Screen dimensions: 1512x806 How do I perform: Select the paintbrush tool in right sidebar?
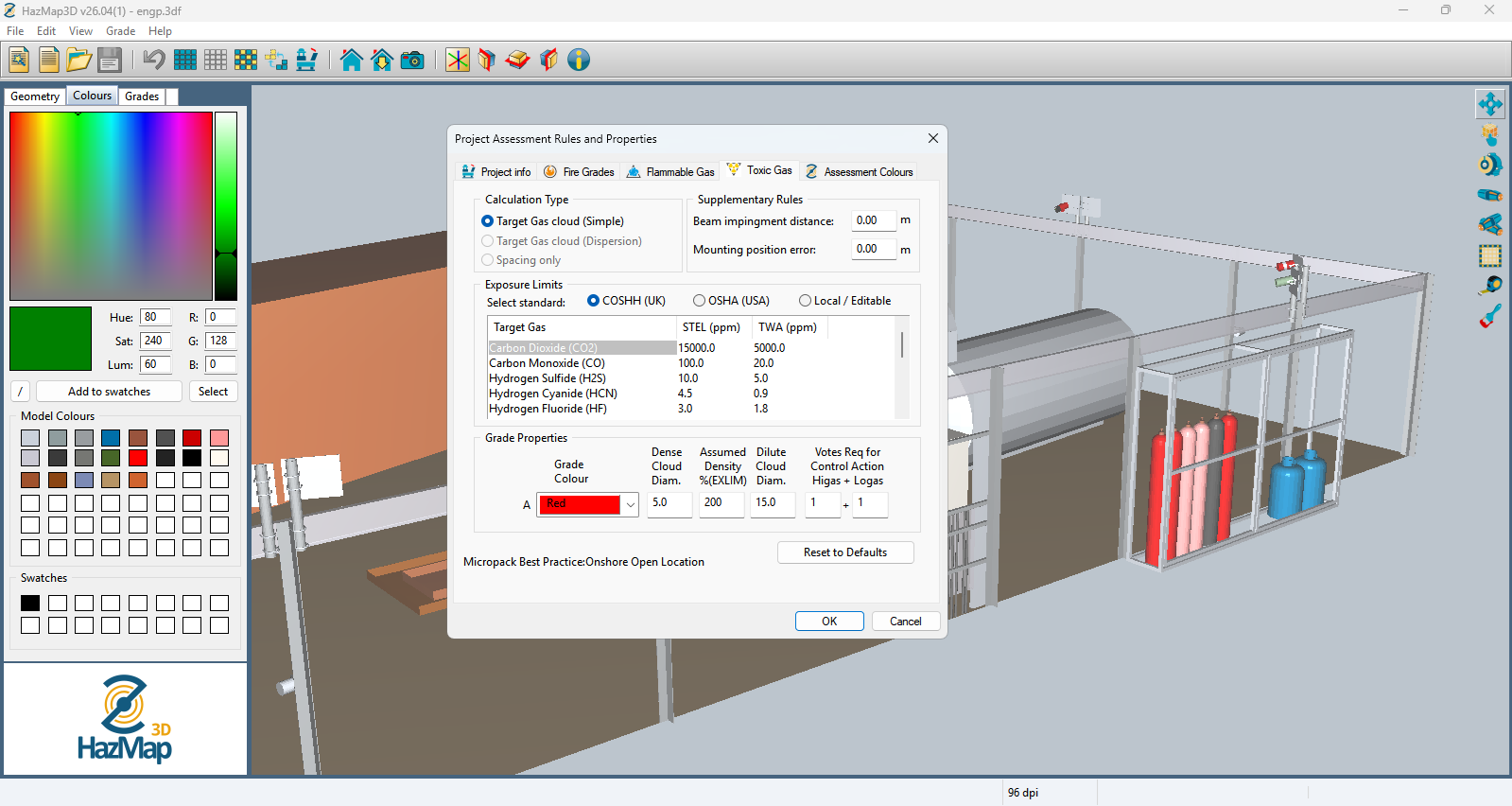1490,316
